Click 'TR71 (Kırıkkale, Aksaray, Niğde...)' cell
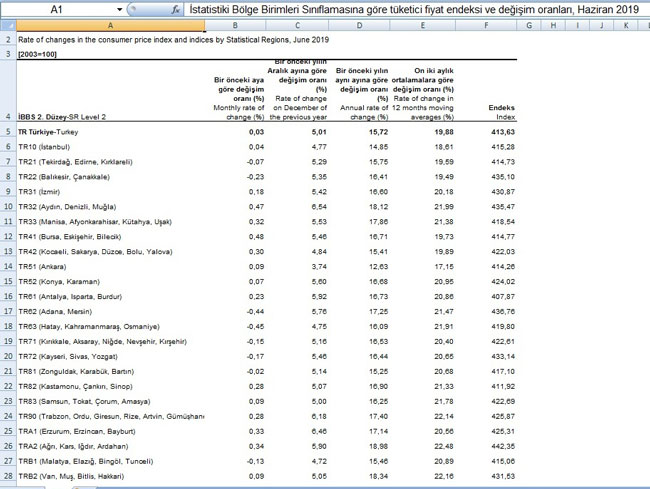This screenshot has width=650, height=489. (102, 341)
